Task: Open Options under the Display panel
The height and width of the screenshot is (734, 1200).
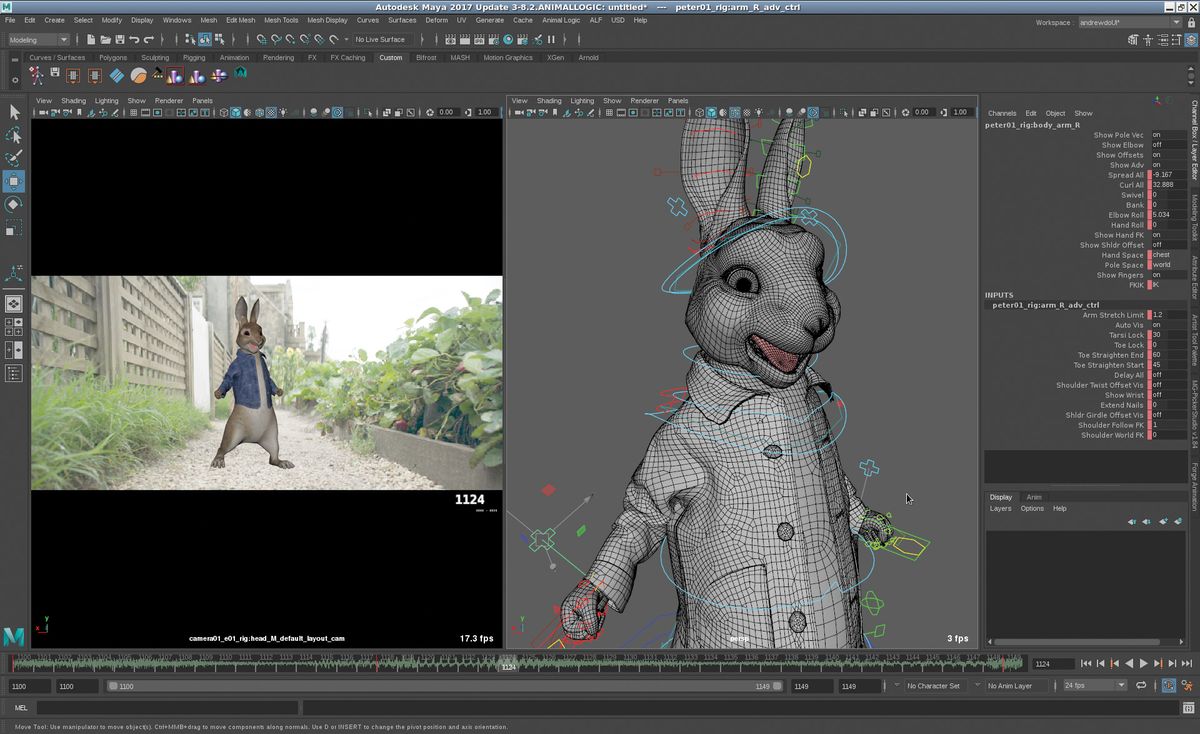Action: 1032,508
